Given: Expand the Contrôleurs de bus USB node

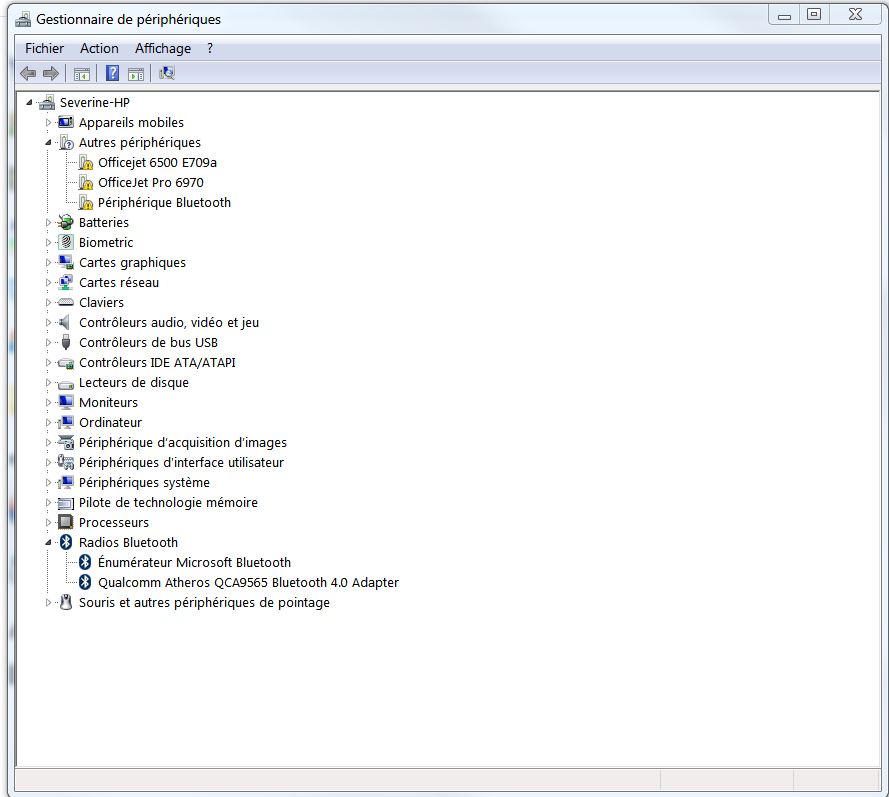Looking at the screenshot, I should click(x=47, y=342).
